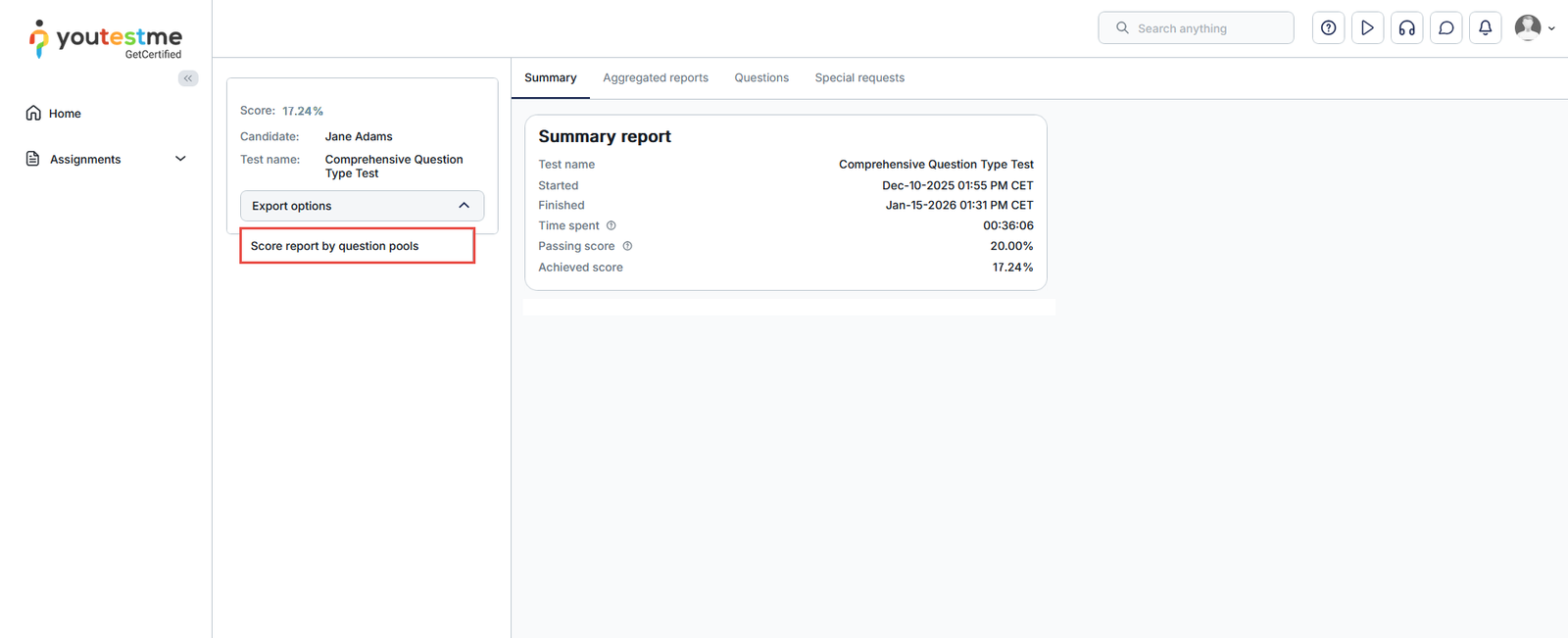Image resolution: width=1568 pixels, height=638 pixels.
Task: Click the Assignments document icon
Action: (32, 159)
